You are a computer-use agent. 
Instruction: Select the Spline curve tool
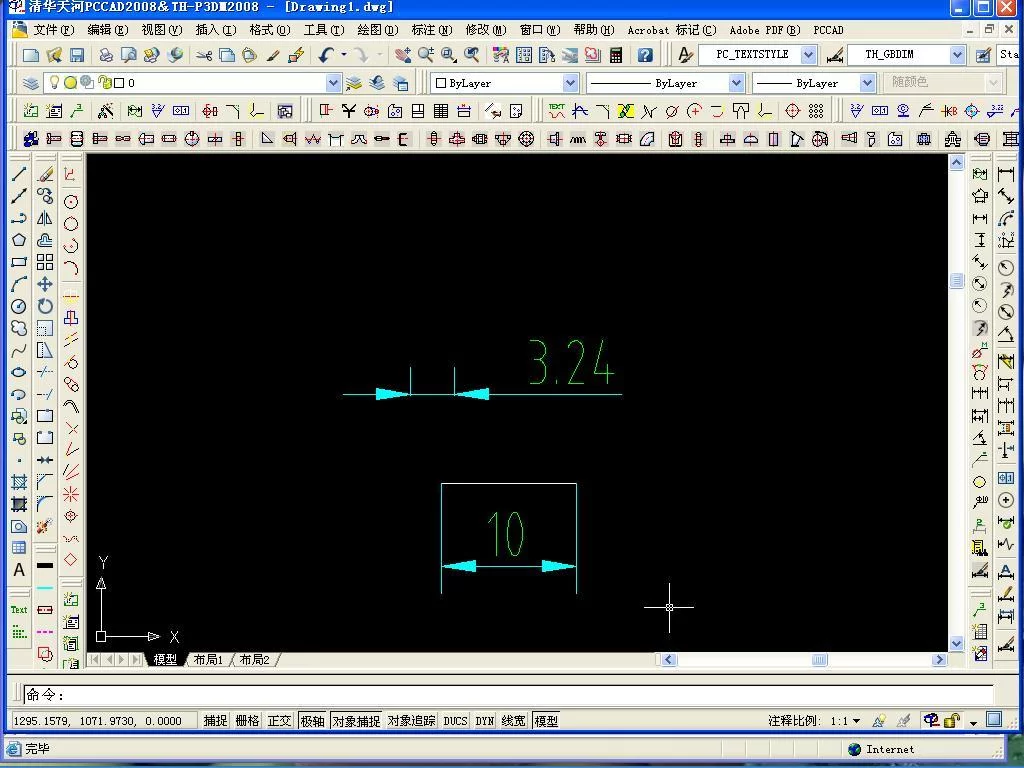(x=19, y=351)
